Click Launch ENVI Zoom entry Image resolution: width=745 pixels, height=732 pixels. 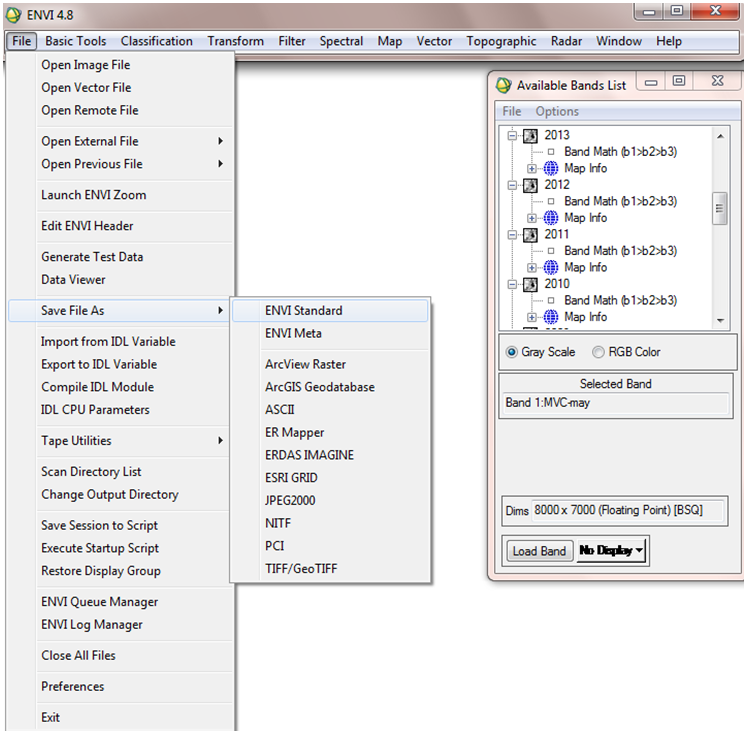pyautogui.click(x=121, y=195)
